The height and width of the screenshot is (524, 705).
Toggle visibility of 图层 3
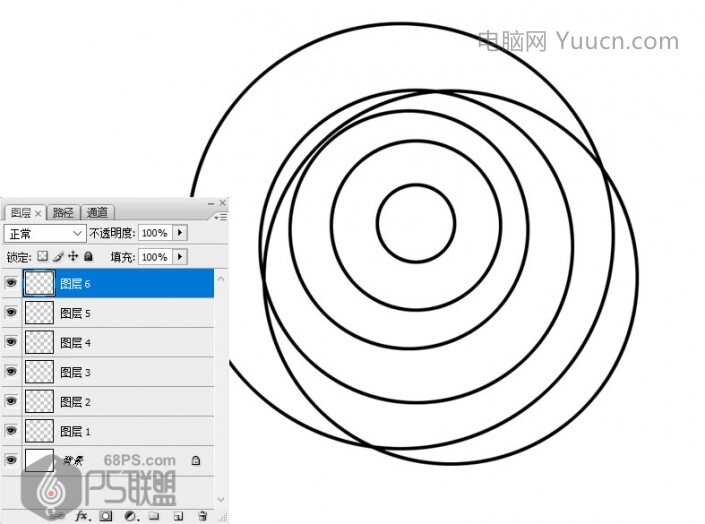tap(11, 372)
